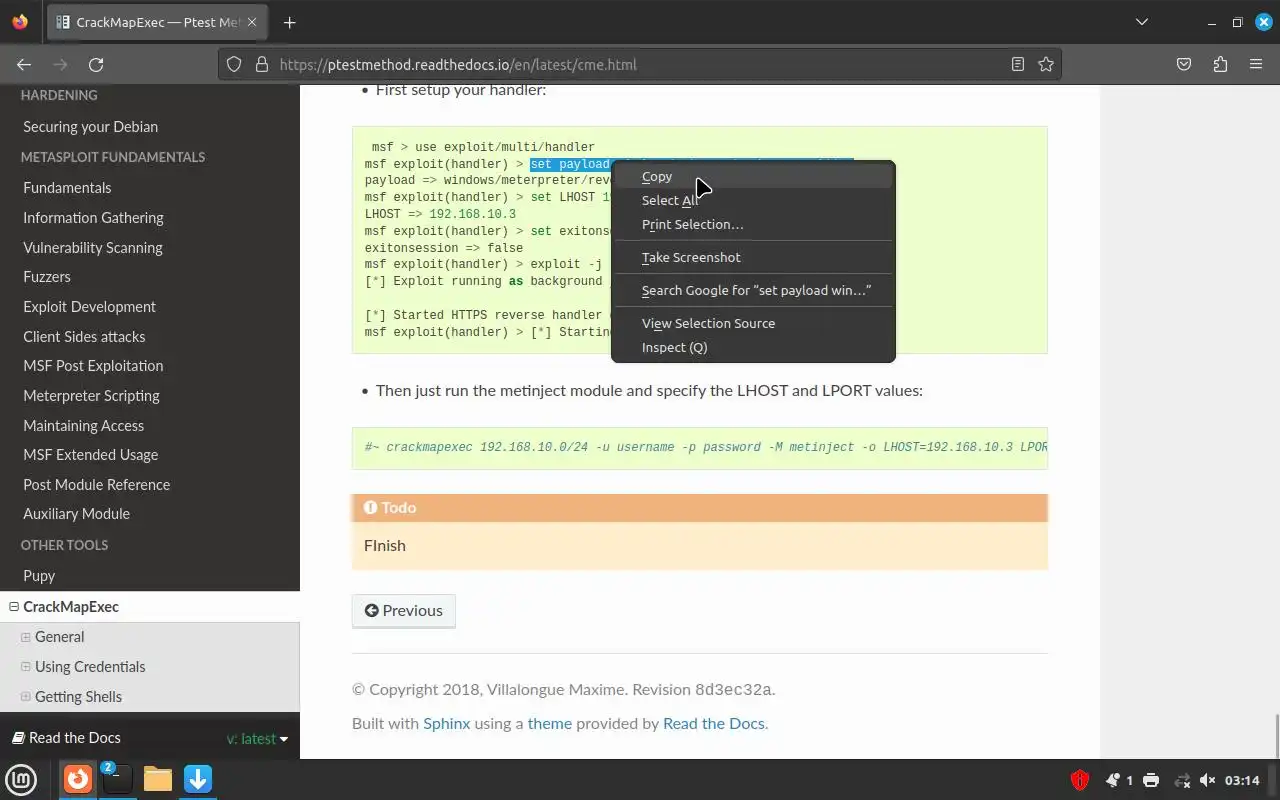
Task: Select the CrackMapExec browser tab
Action: pyautogui.click(x=156, y=22)
